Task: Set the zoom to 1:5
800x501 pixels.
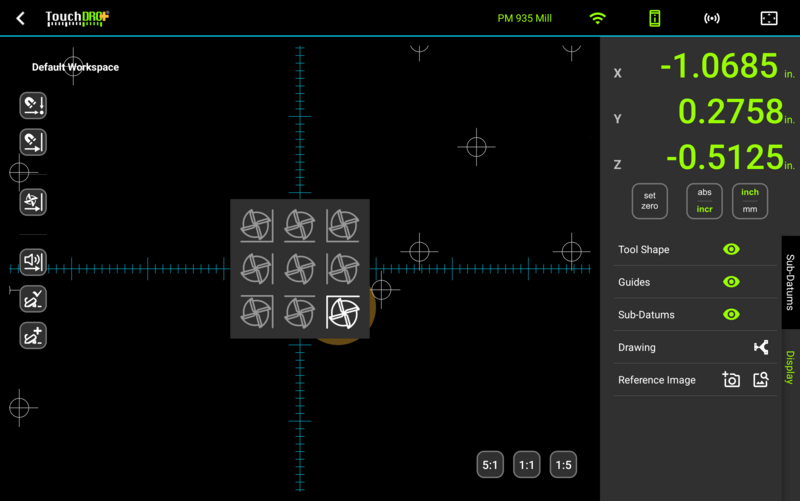Action: pyautogui.click(x=563, y=465)
